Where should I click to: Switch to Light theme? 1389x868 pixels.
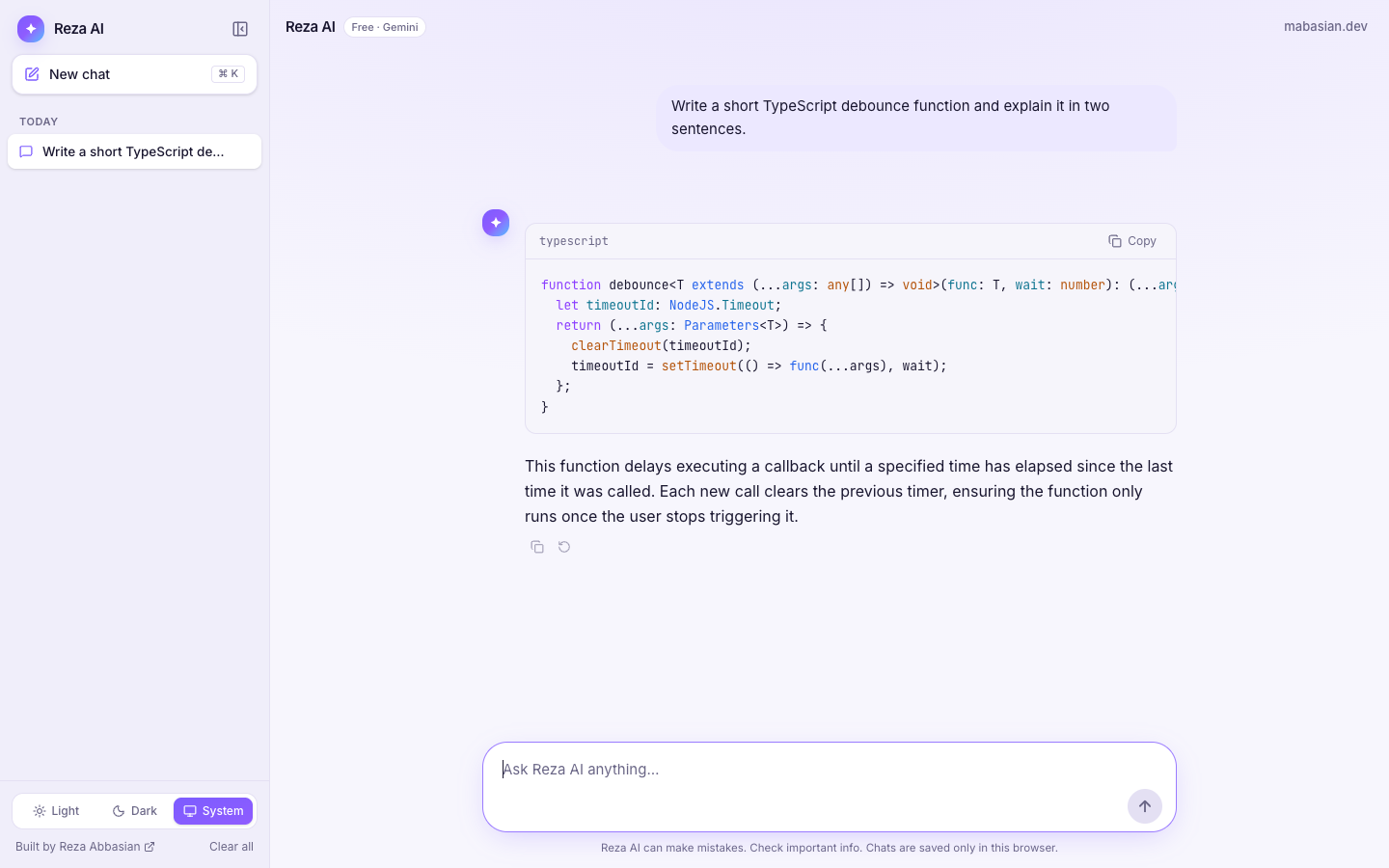(x=56, y=811)
